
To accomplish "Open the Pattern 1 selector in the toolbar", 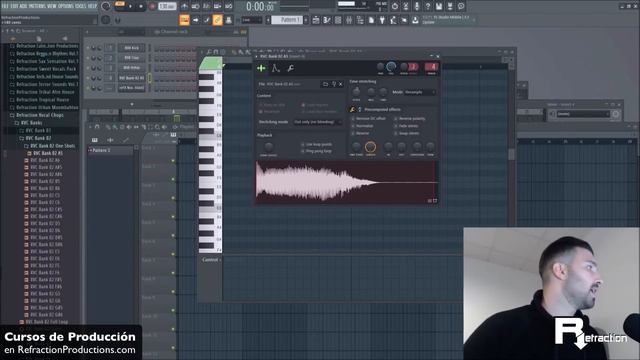I will click(287, 20).
